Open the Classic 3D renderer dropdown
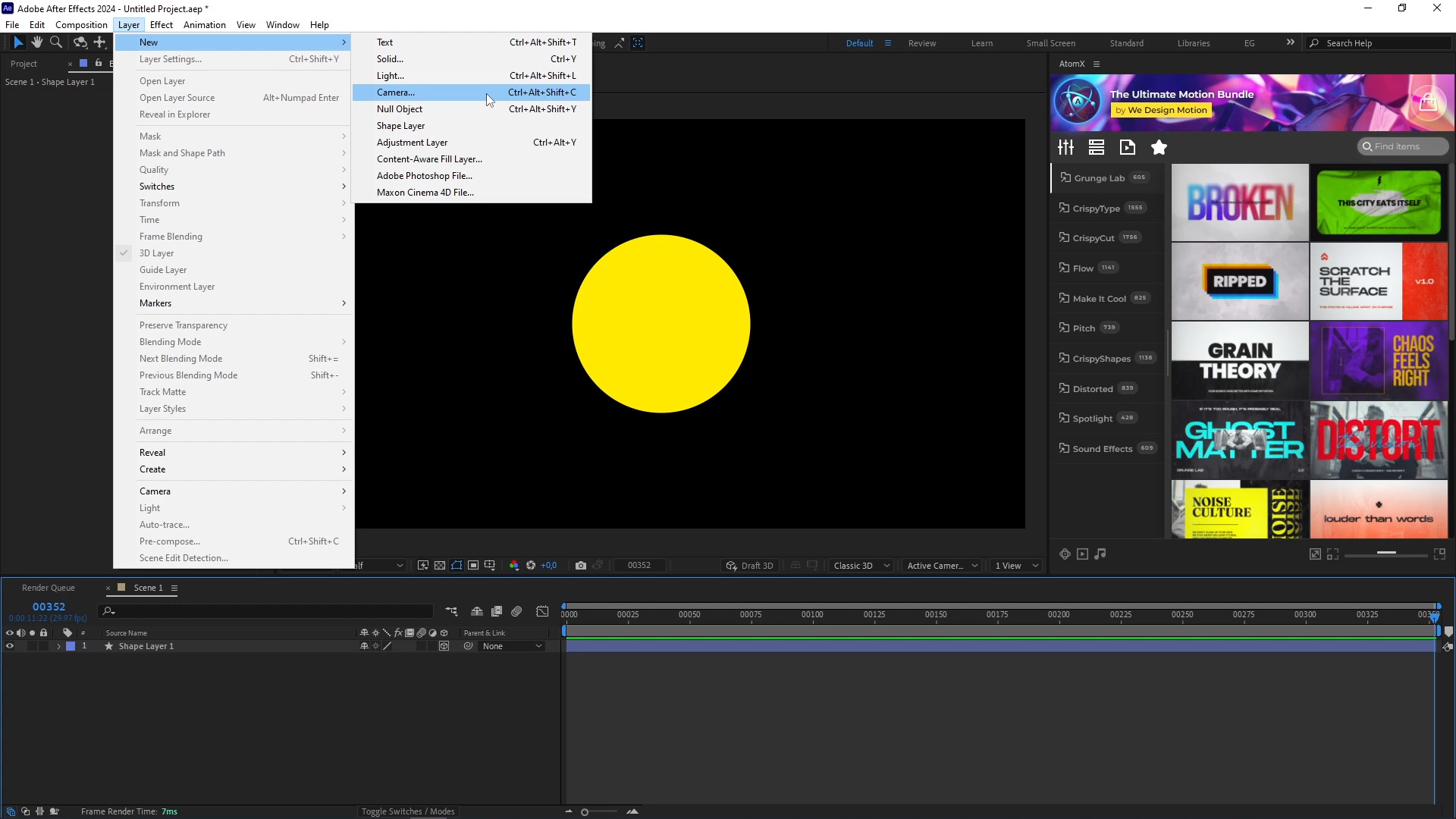 [x=861, y=566]
